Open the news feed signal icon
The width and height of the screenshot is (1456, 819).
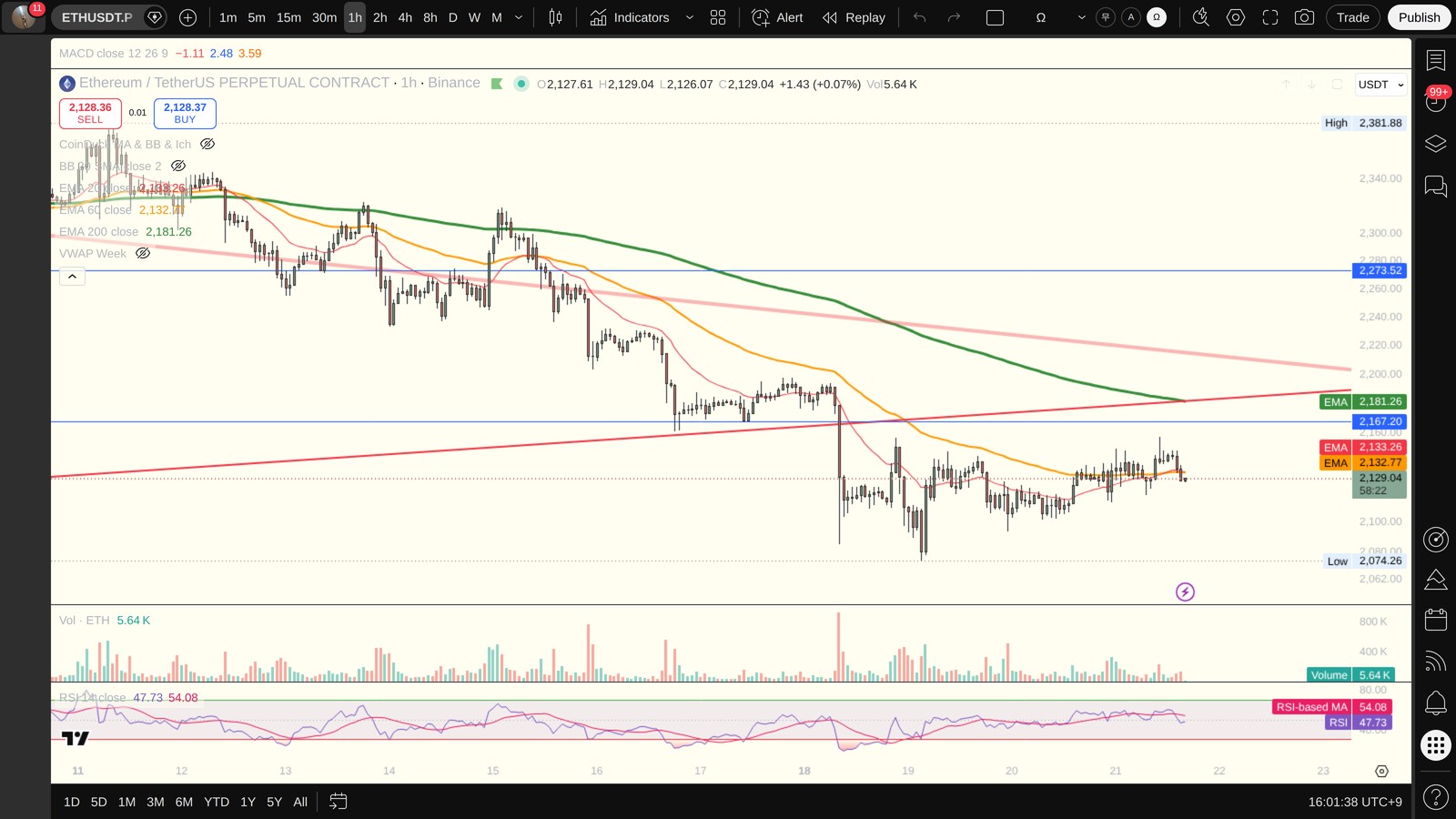pos(1436,662)
